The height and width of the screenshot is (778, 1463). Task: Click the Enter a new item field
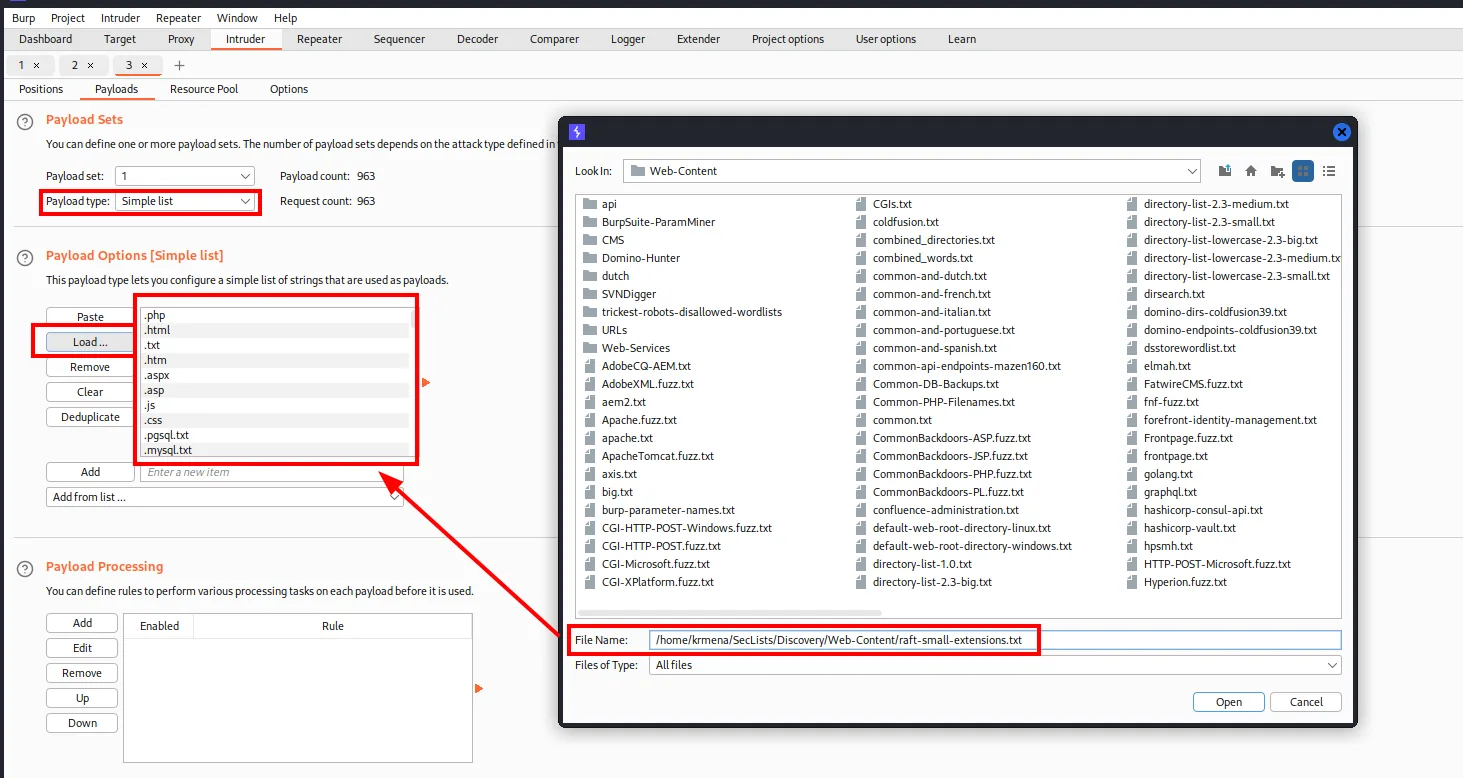272,472
